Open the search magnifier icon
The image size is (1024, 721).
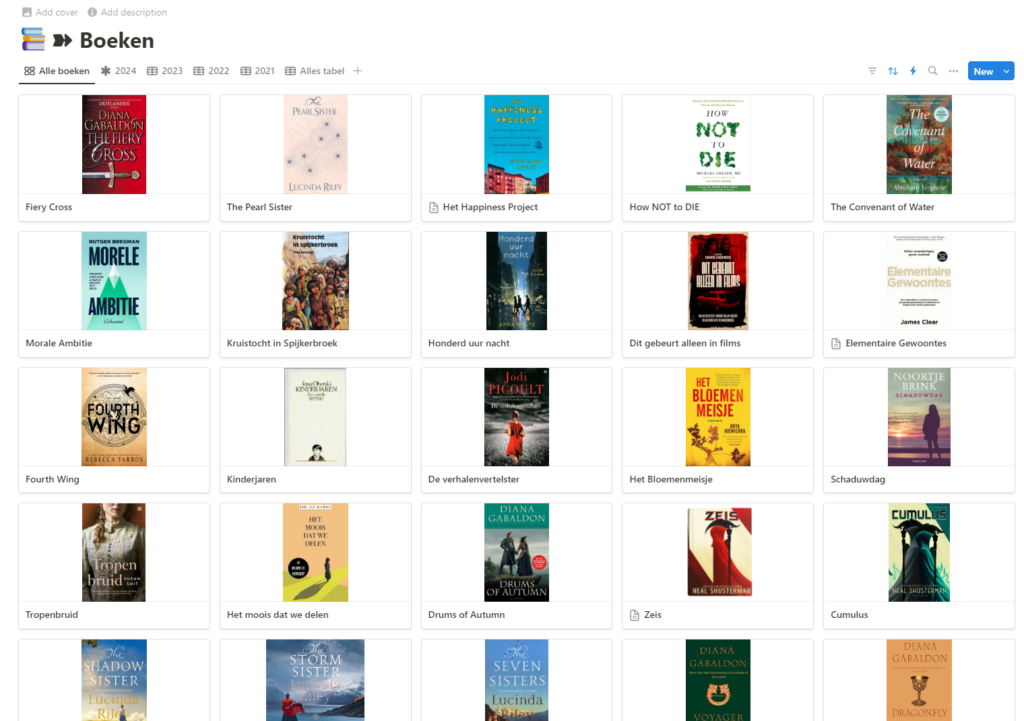933,71
